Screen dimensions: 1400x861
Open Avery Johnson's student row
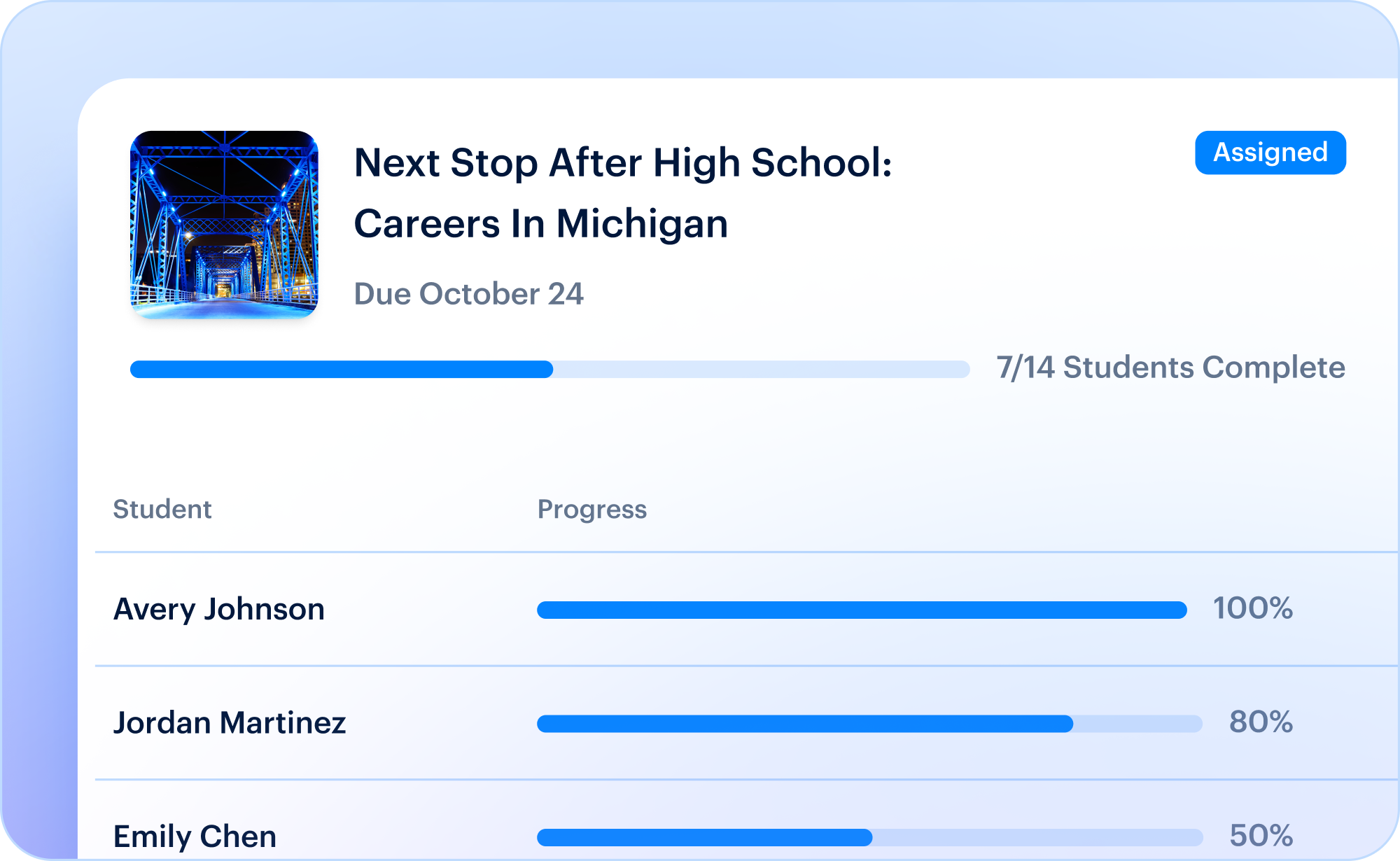(746, 609)
